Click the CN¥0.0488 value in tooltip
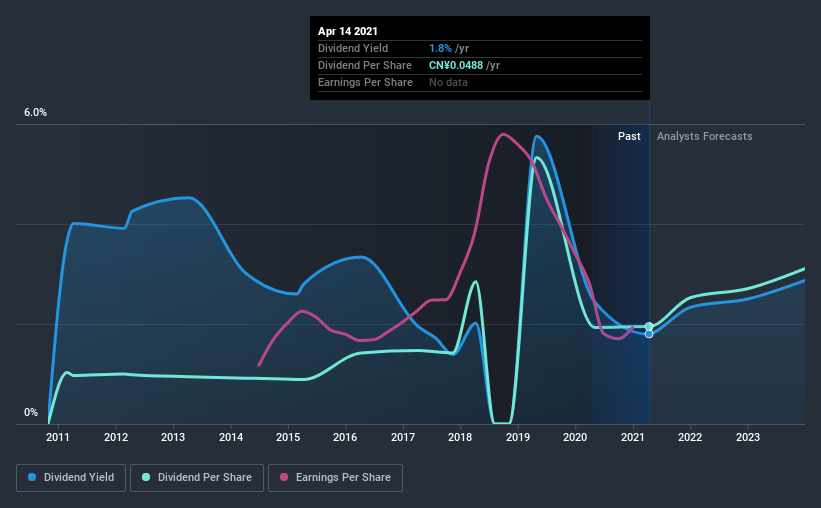This screenshot has height=508, width=821. tap(456, 65)
